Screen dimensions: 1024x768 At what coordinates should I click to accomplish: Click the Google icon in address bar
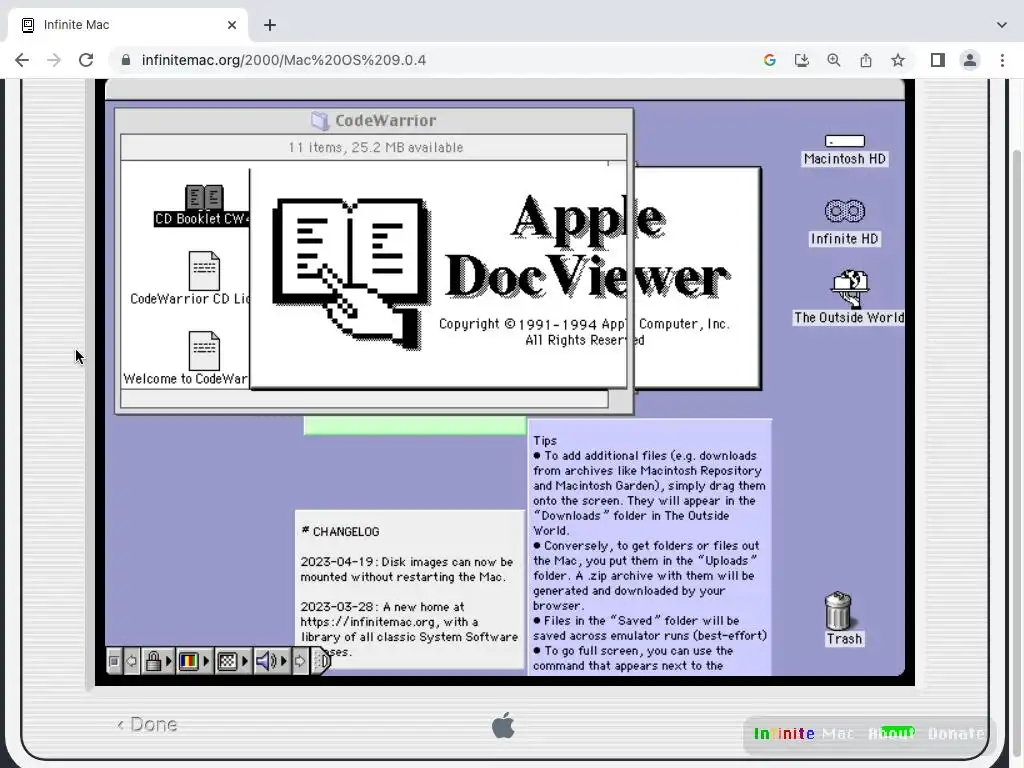pyautogui.click(x=769, y=60)
